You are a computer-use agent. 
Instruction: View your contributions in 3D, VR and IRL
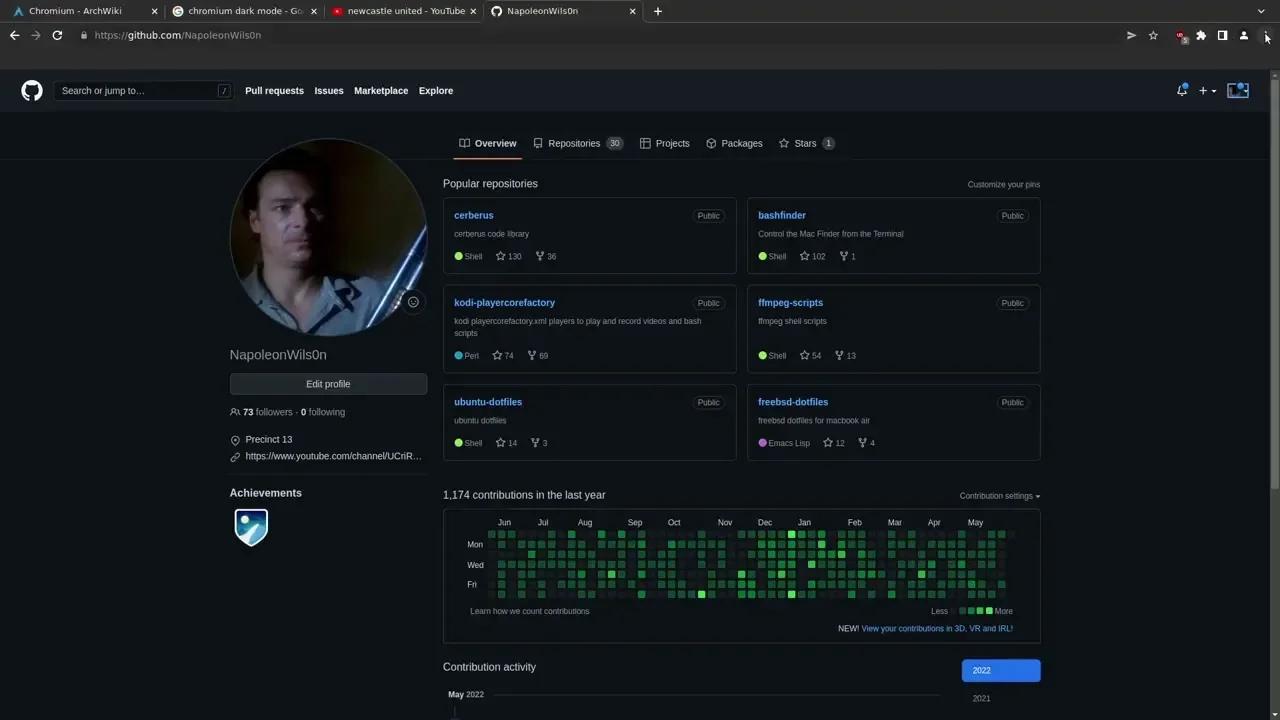point(937,629)
